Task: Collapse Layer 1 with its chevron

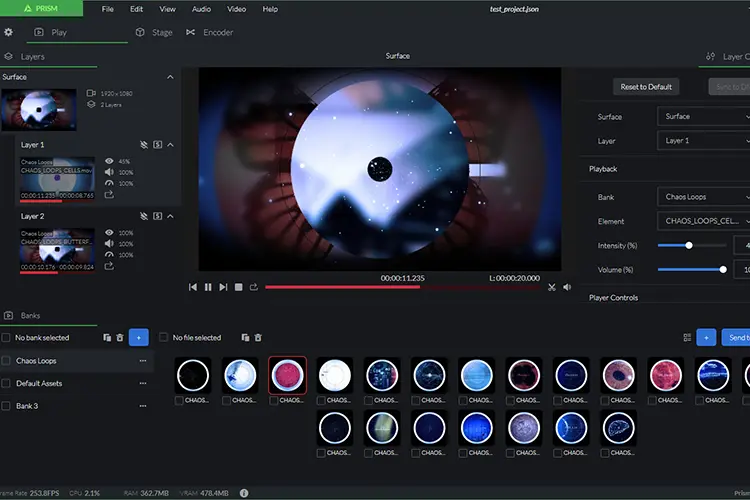Action: 171,144
